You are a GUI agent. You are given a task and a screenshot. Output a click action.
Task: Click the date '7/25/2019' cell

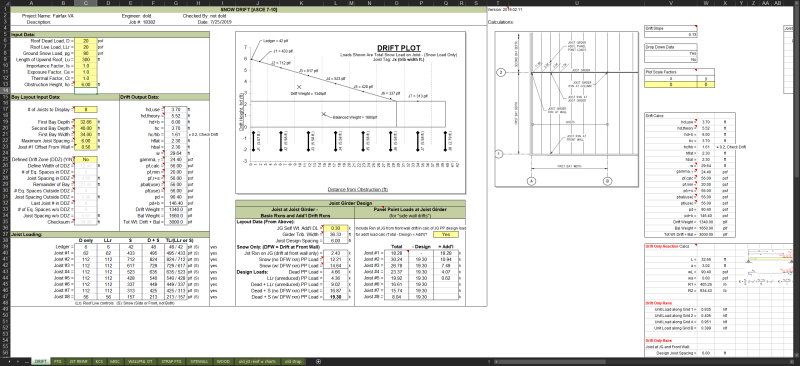click(x=221, y=22)
